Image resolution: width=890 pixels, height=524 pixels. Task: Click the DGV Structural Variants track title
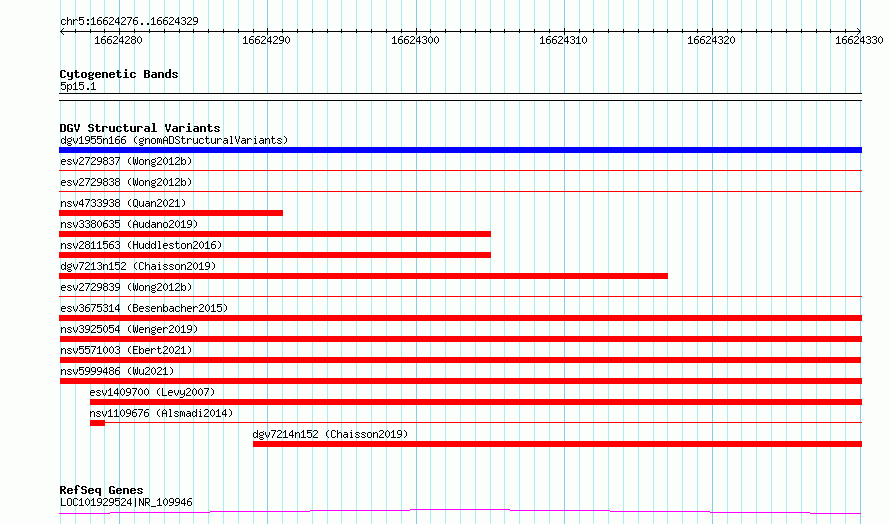140,128
